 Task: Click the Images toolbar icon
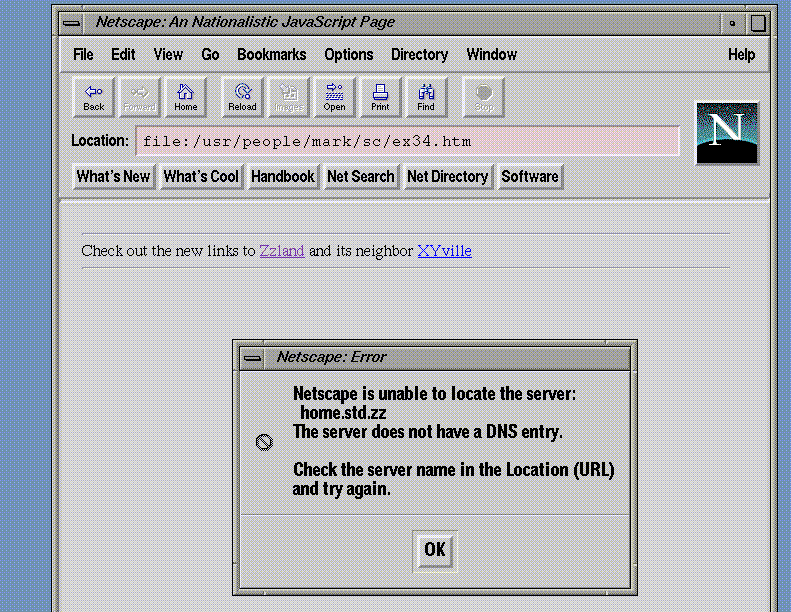pyautogui.click(x=289, y=97)
